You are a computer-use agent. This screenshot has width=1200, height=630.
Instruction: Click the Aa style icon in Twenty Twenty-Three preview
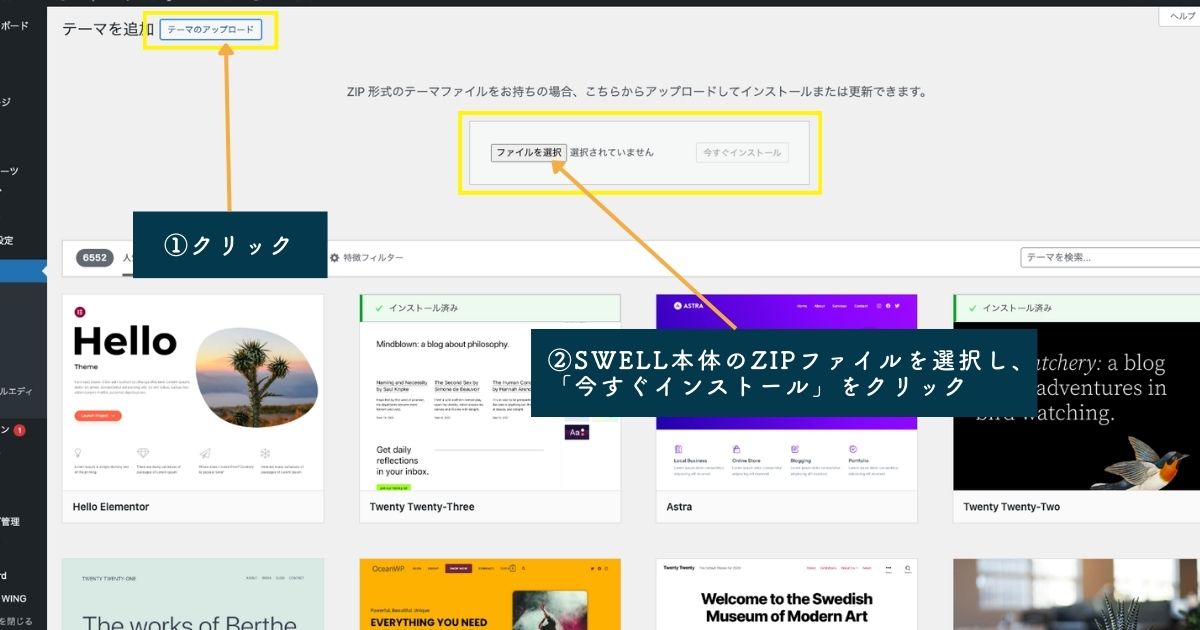click(577, 432)
